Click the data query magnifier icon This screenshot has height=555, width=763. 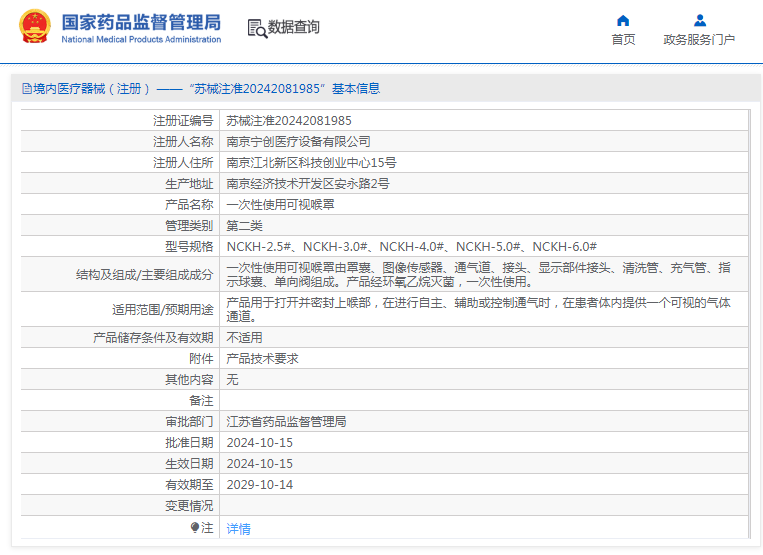tap(257, 28)
